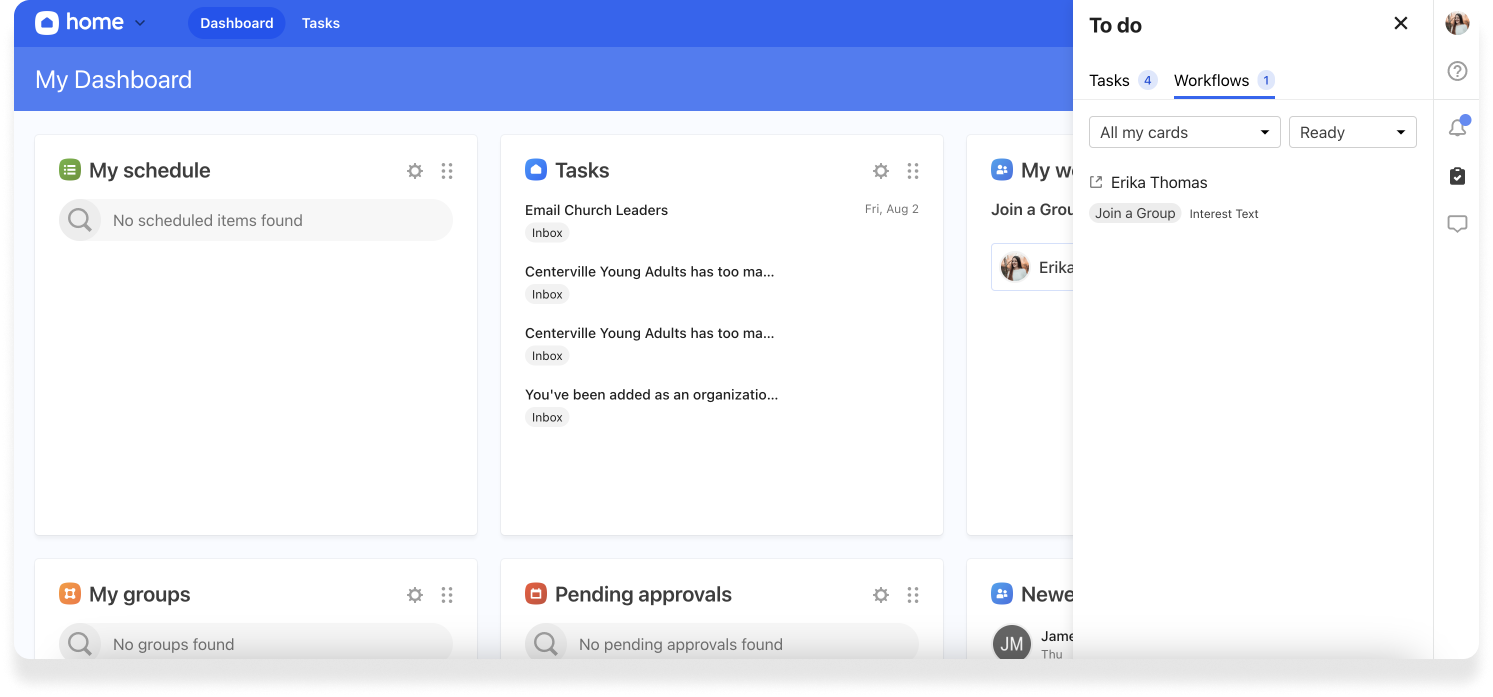
Task: Switch to the Tasks tab in To do panel
Action: [1109, 80]
